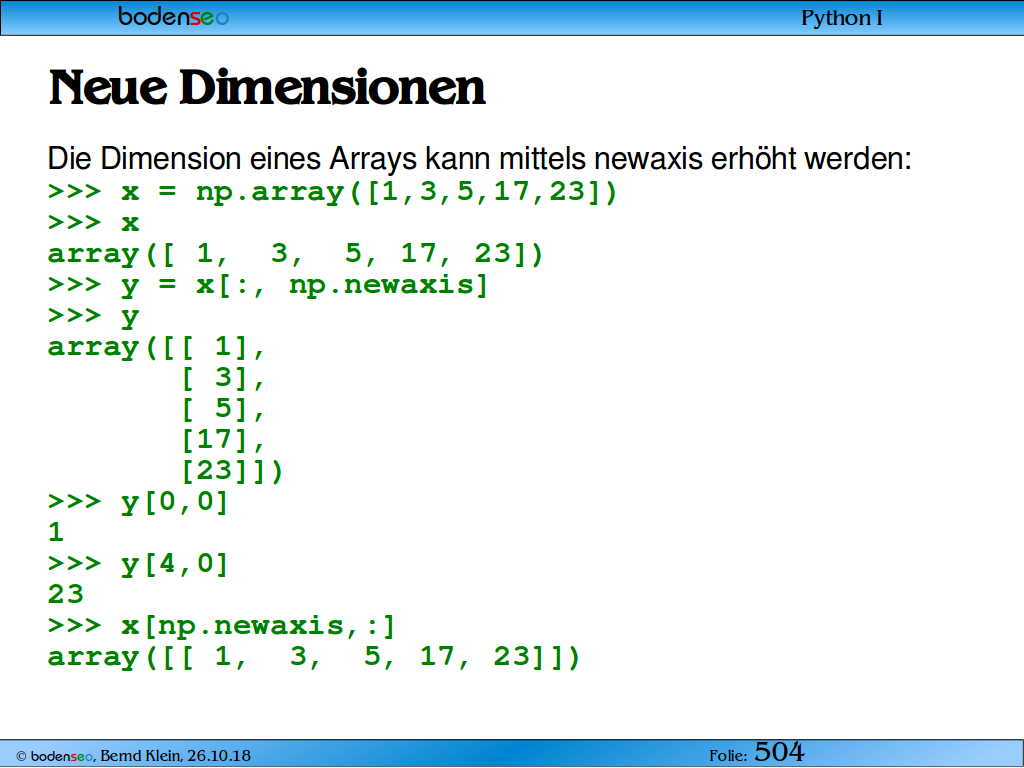This screenshot has height=768, width=1024.
Task: Click the 'Python I' header title
Action: [x=842, y=18]
